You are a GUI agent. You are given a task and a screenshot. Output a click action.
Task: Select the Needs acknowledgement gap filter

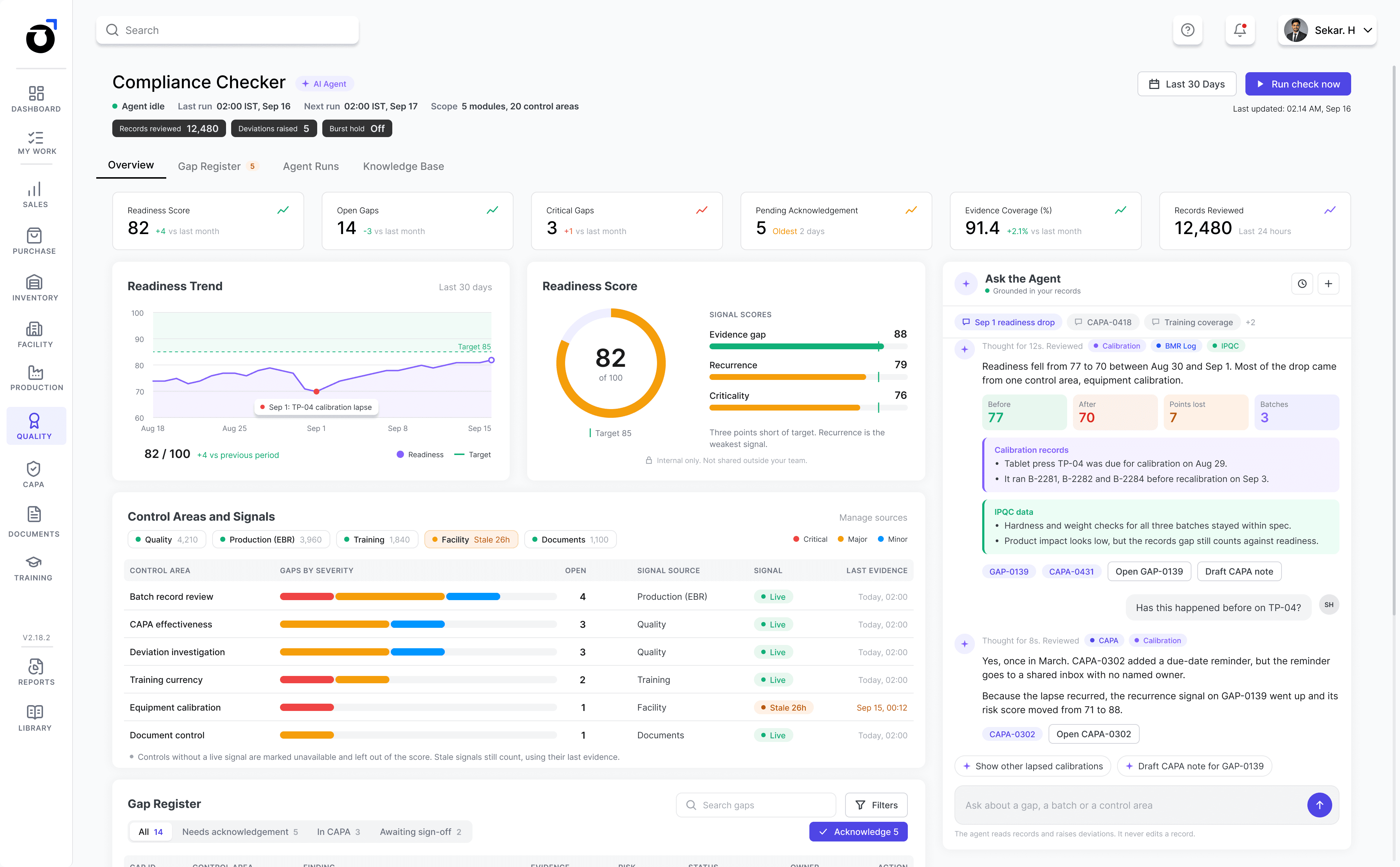240,831
